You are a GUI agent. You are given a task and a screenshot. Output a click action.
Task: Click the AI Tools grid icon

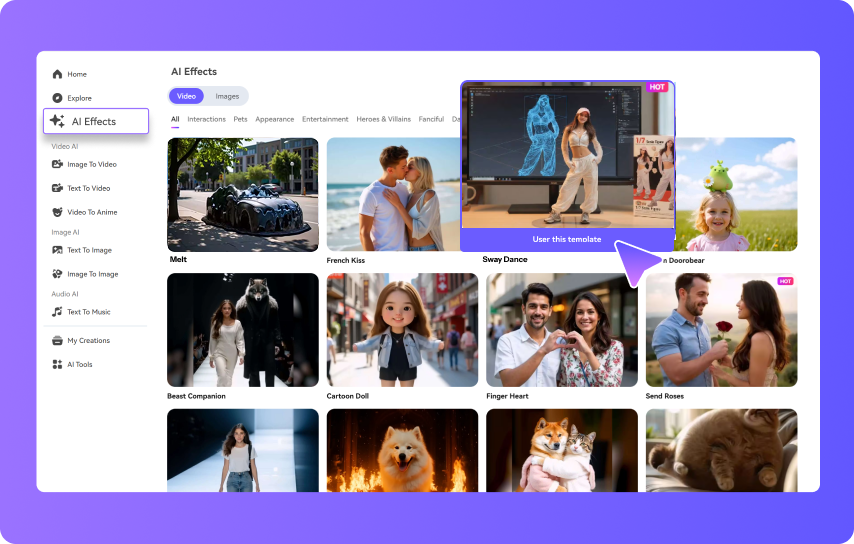pyautogui.click(x=57, y=364)
